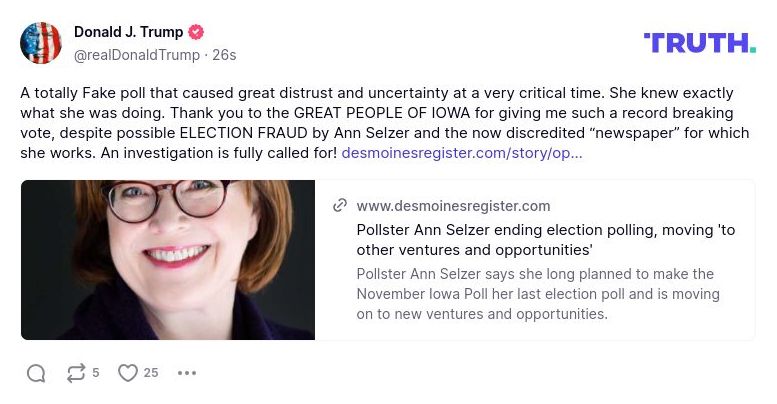Click the ReTruth count of 5
The width and height of the screenshot is (777, 404).
tap(96, 373)
